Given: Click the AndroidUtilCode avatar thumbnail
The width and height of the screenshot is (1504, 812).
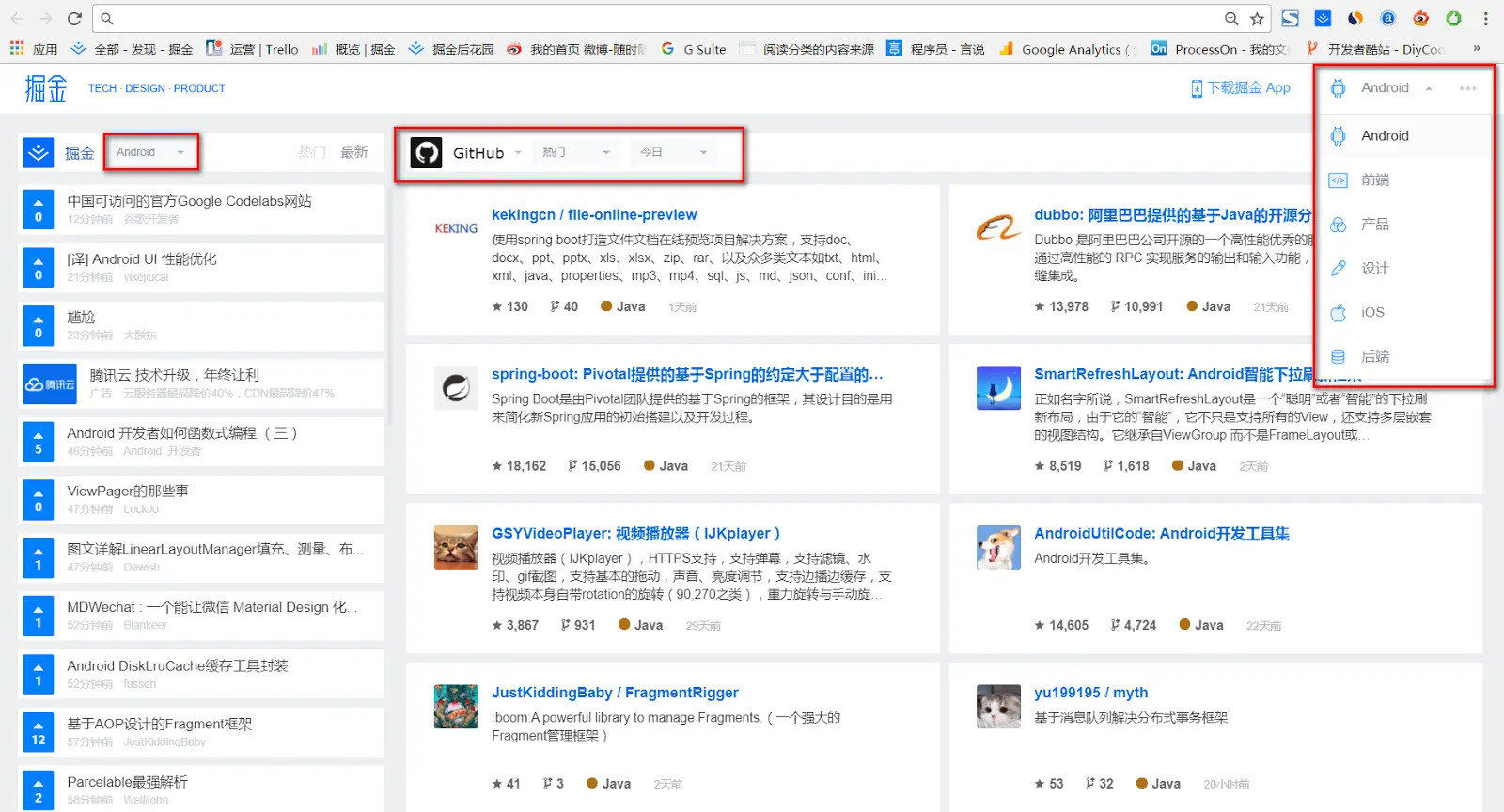Looking at the screenshot, I should point(998,547).
